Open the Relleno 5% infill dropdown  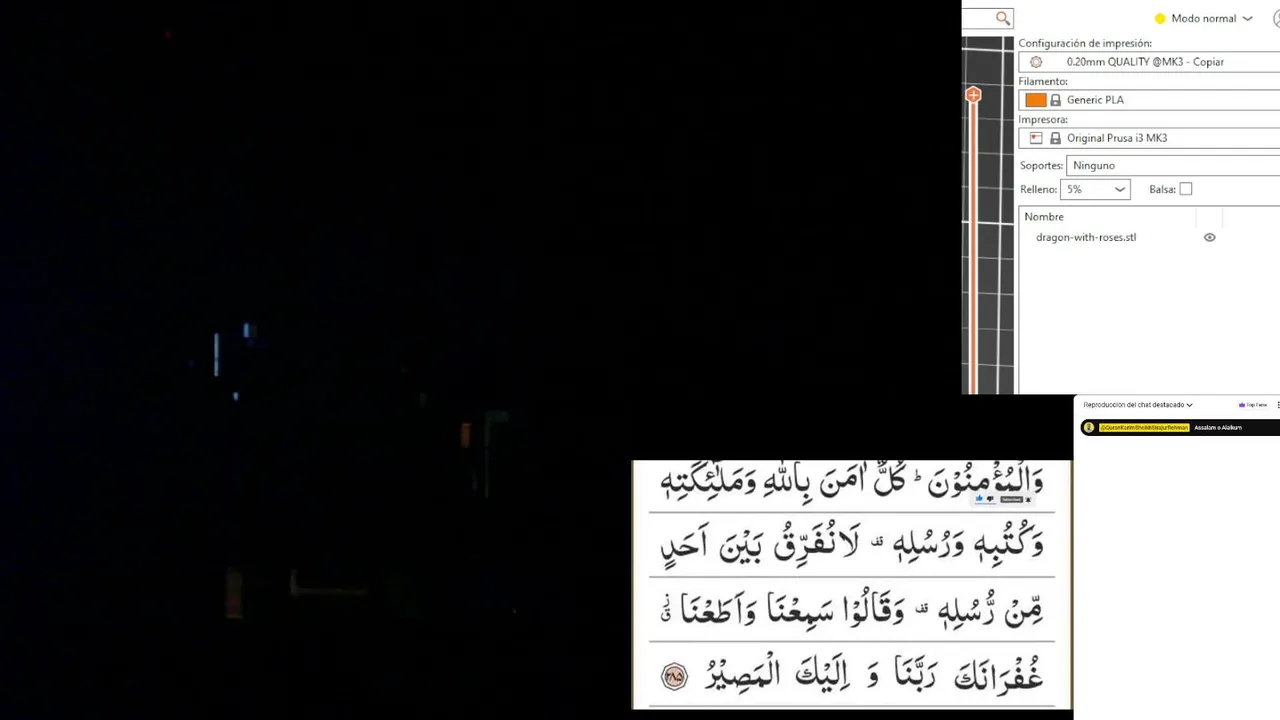1095,189
